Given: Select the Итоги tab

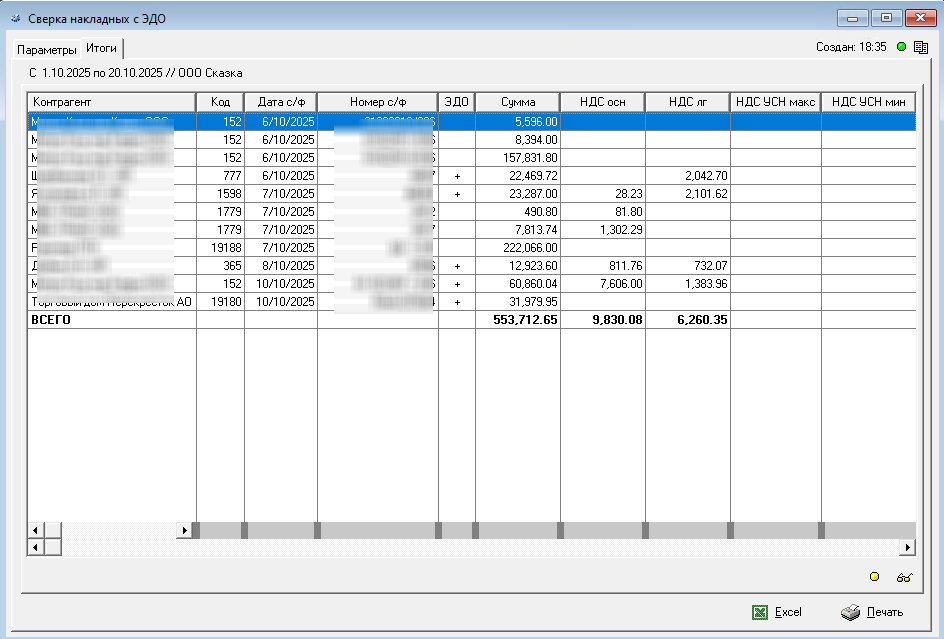Looking at the screenshot, I should (x=101, y=48).
